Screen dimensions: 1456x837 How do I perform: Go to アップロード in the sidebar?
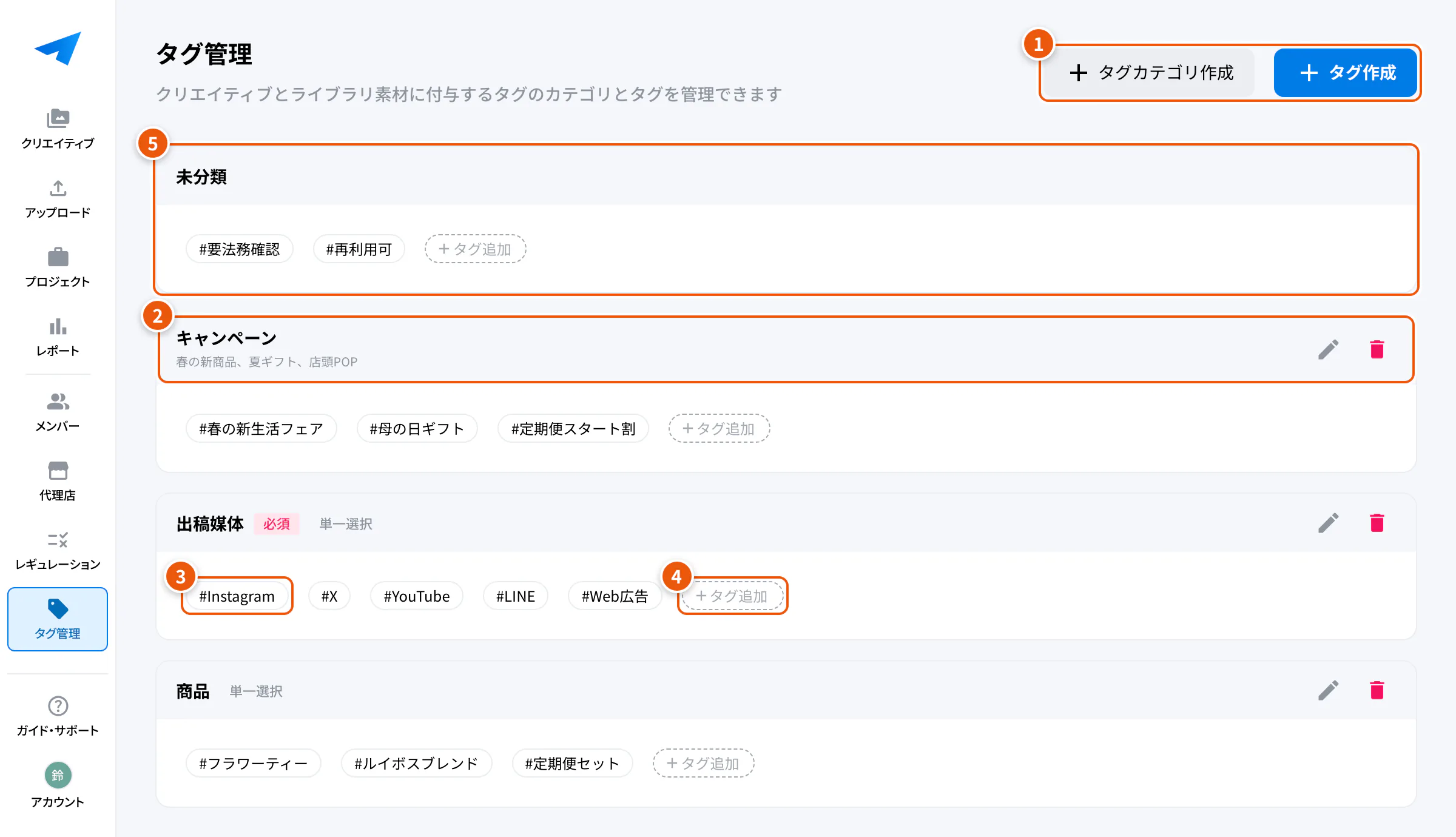click(58, 199)
